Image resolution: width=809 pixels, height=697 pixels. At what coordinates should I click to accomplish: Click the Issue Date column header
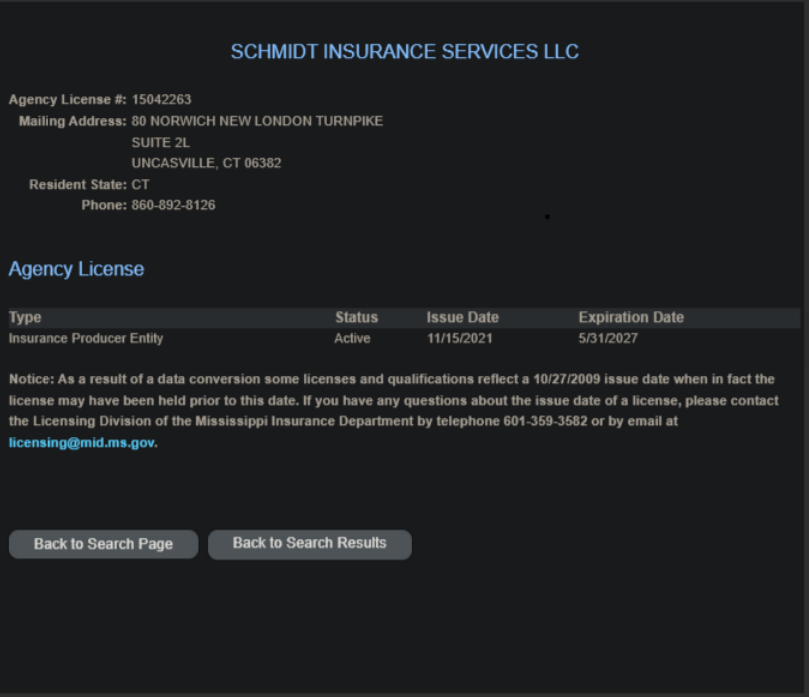pyautogui.click(x=462, y=317)
